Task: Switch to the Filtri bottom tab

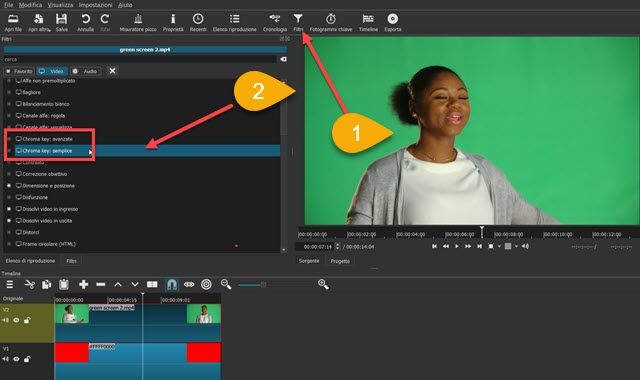Action: [x=71, y=261]
